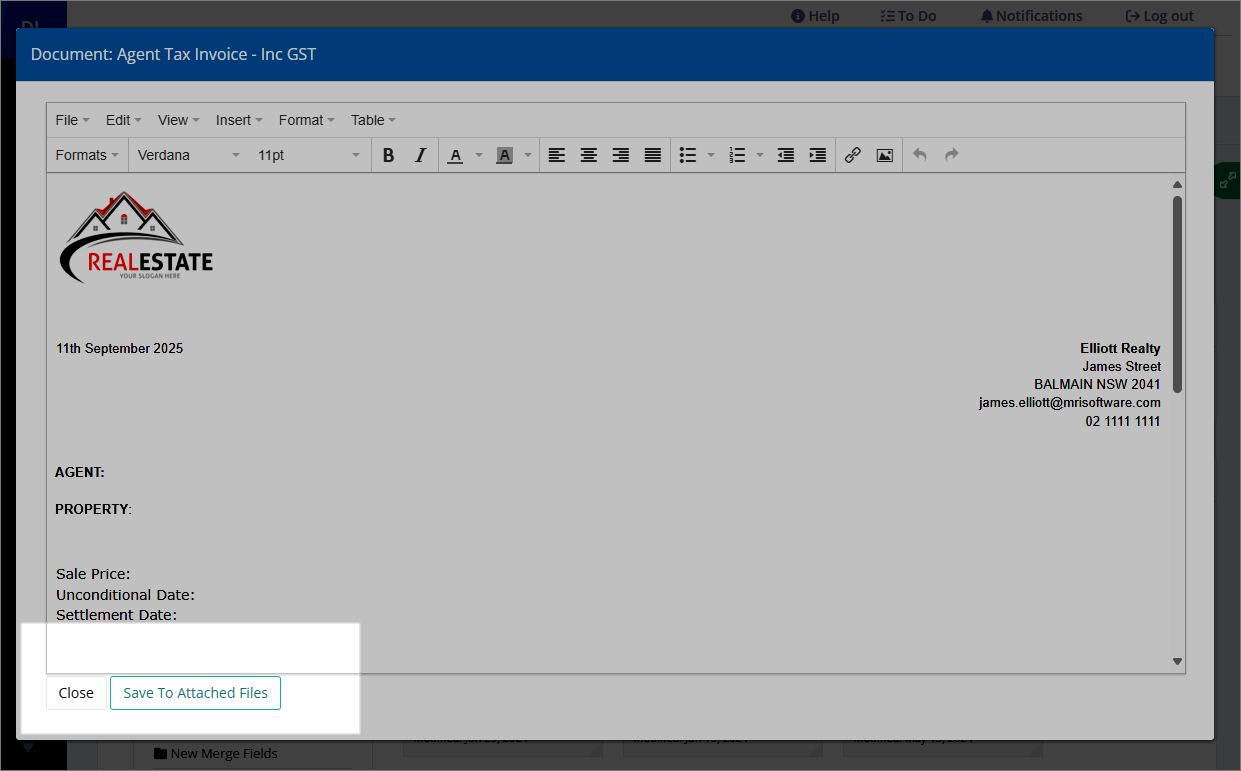Open the Insert menu
The image size is (1241, 771).
[239, 120]
